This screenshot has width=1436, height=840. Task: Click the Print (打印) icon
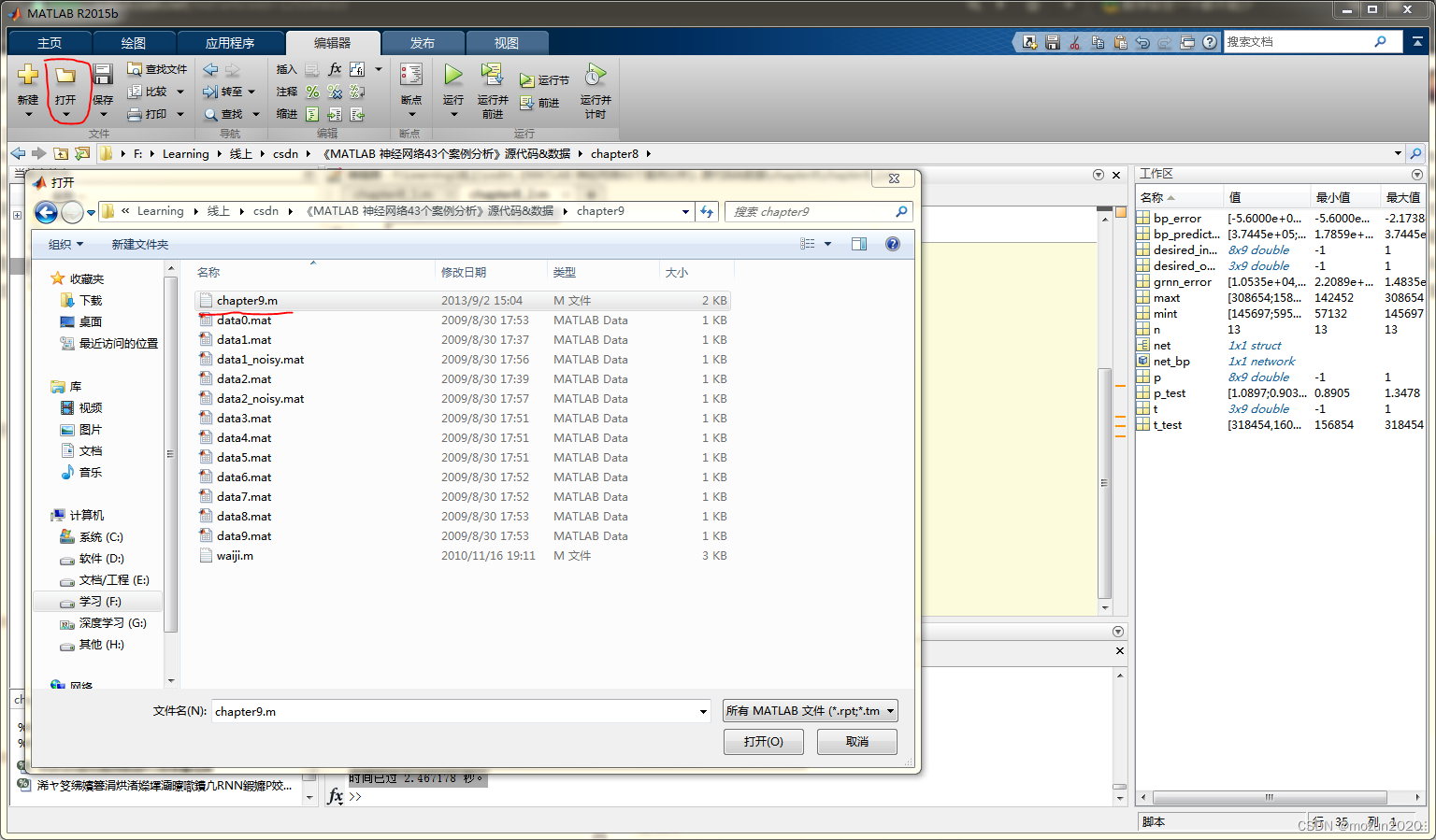click(x=135, y=114)
